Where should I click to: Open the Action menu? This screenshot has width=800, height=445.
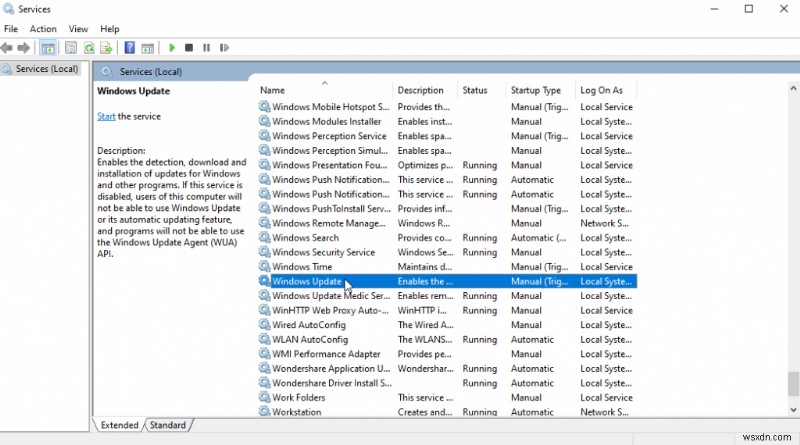click(x=43, y=29)
